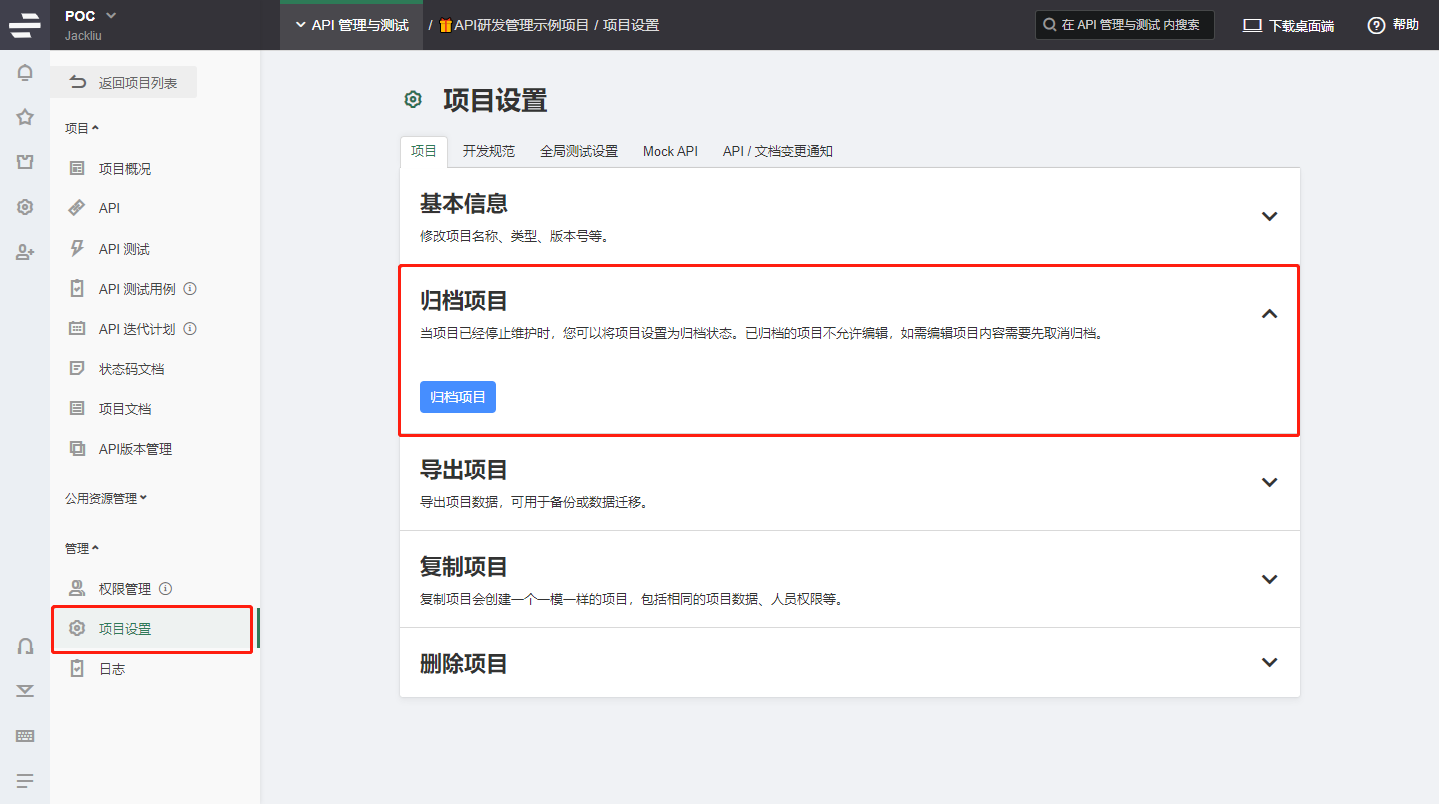Click the lightning icon beside API 测试
The height and width of the screenshot is (804, 1439).
[x=77, y=248]
